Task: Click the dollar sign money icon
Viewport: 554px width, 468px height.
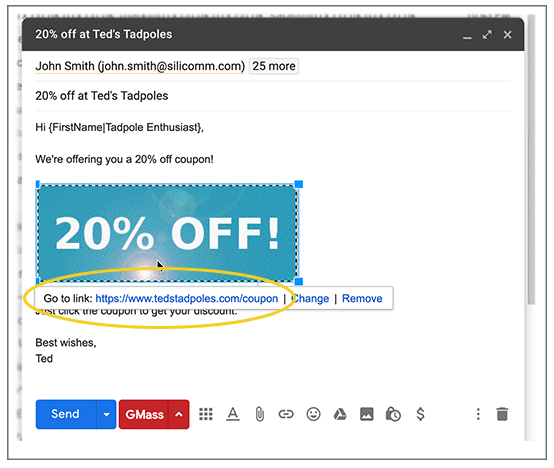Action: pyautogui.click(x=420, y=414)
